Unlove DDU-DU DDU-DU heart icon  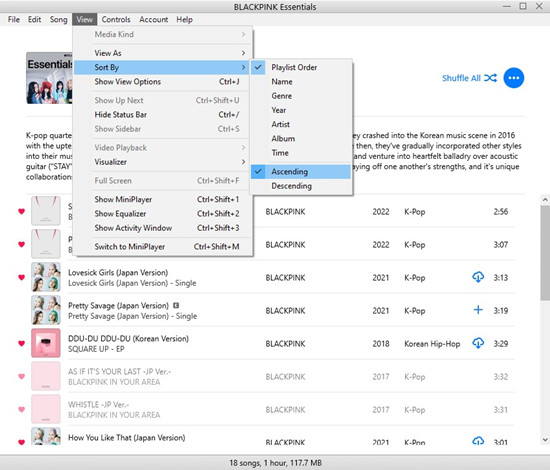21,343
